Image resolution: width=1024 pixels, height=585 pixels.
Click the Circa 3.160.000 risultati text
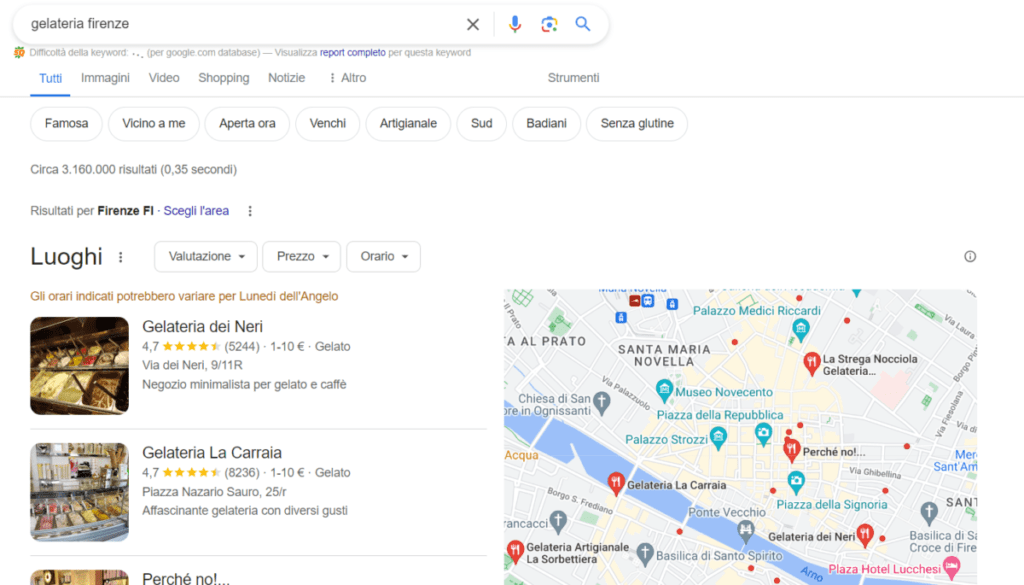pyautogui.click(x=133, y=170)
